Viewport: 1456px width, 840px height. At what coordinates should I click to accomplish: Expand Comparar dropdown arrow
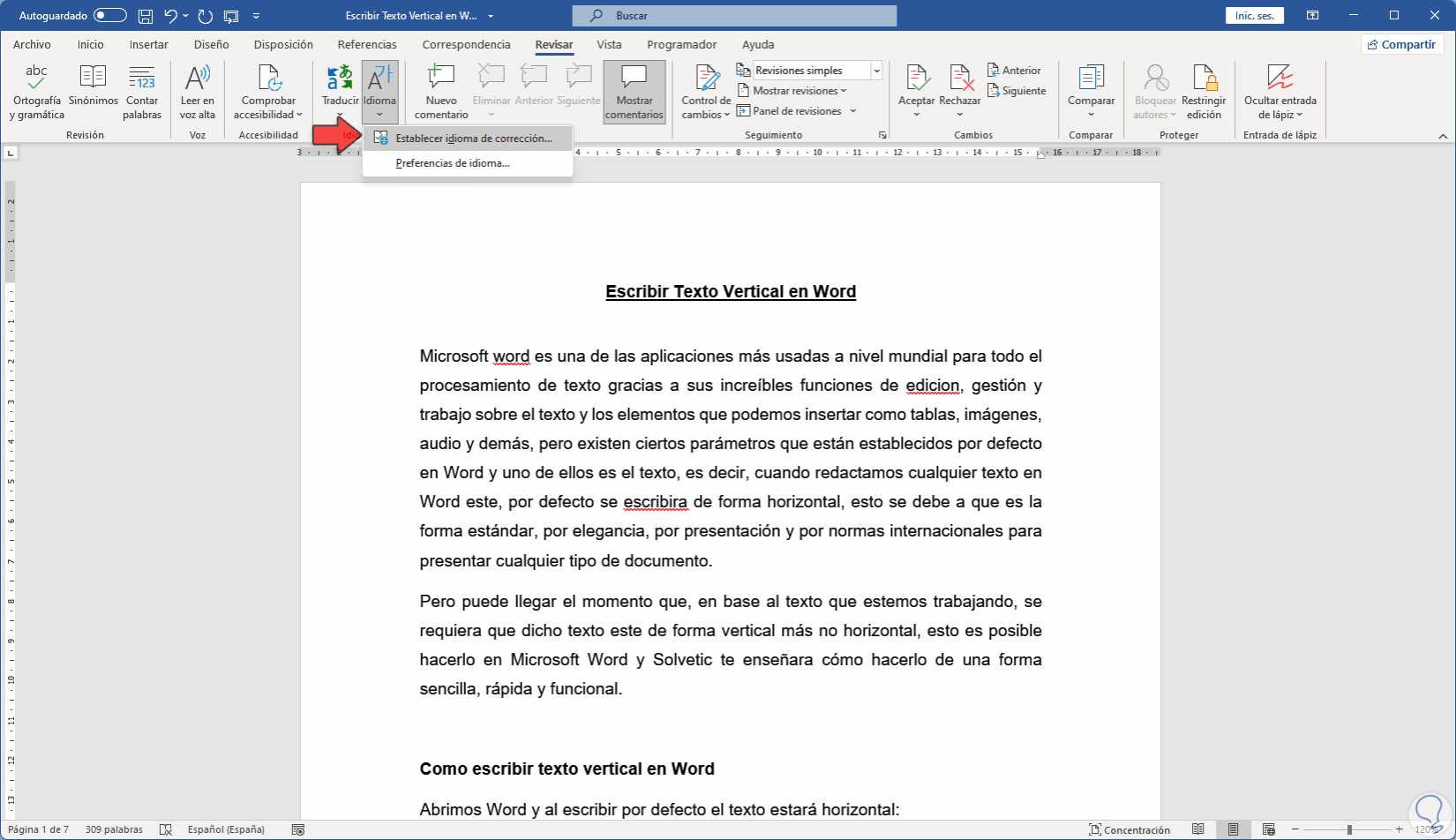[1092, 115]
